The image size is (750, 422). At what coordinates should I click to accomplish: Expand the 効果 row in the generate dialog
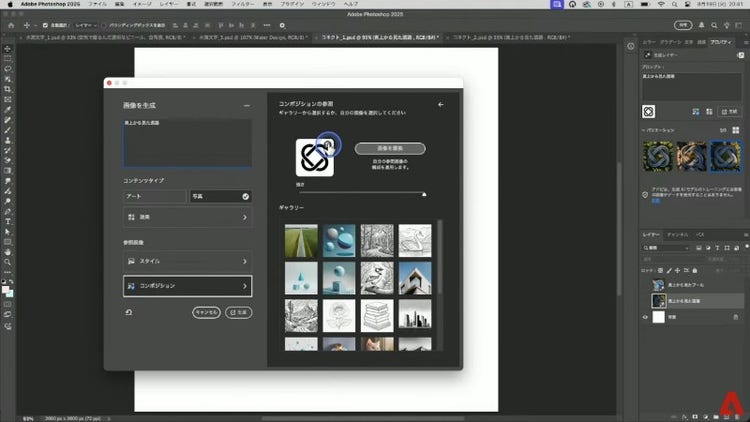[187, 216]
